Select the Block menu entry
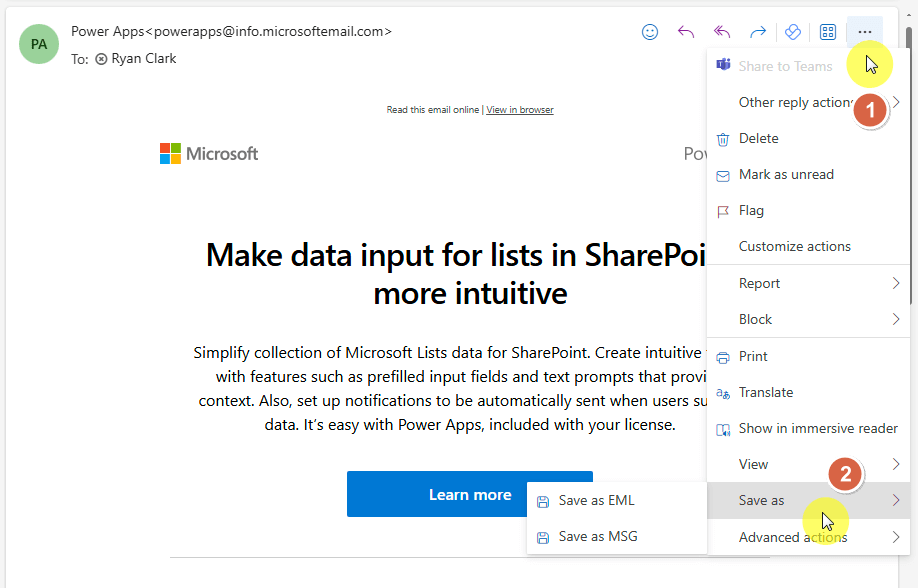 click(808, 319)
